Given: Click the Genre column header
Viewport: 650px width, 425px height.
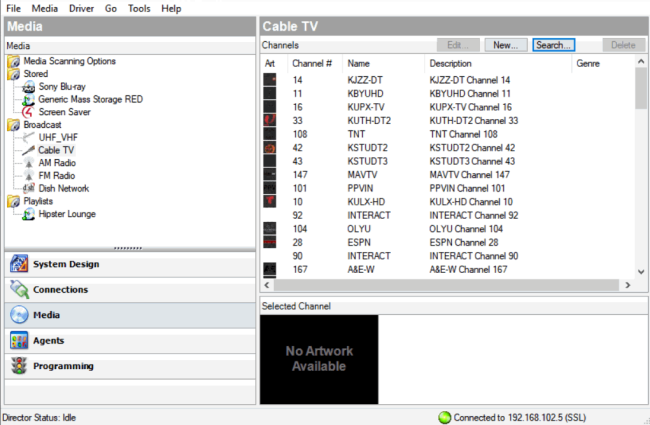Looking at the screenshot, I should coord(603,63).
